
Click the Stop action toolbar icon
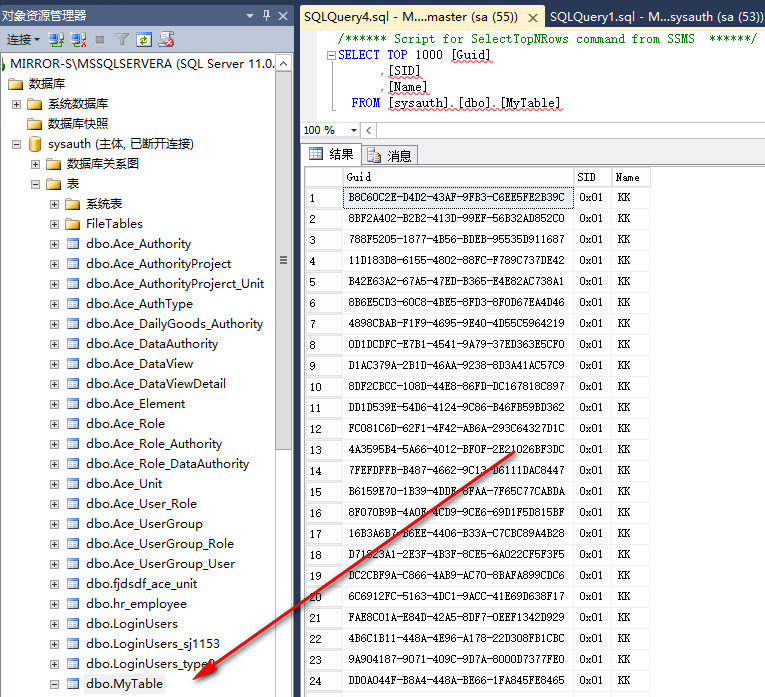pos(100,40)
